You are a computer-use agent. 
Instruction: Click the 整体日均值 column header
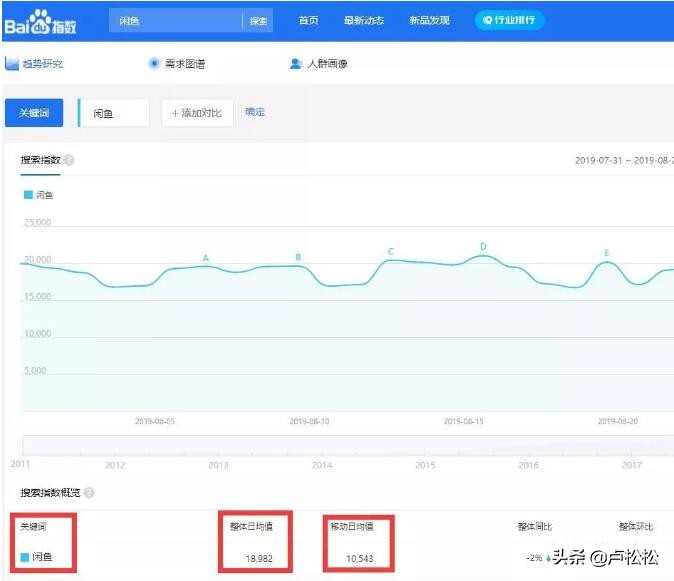pyautogui.click(x=251, y=526)
